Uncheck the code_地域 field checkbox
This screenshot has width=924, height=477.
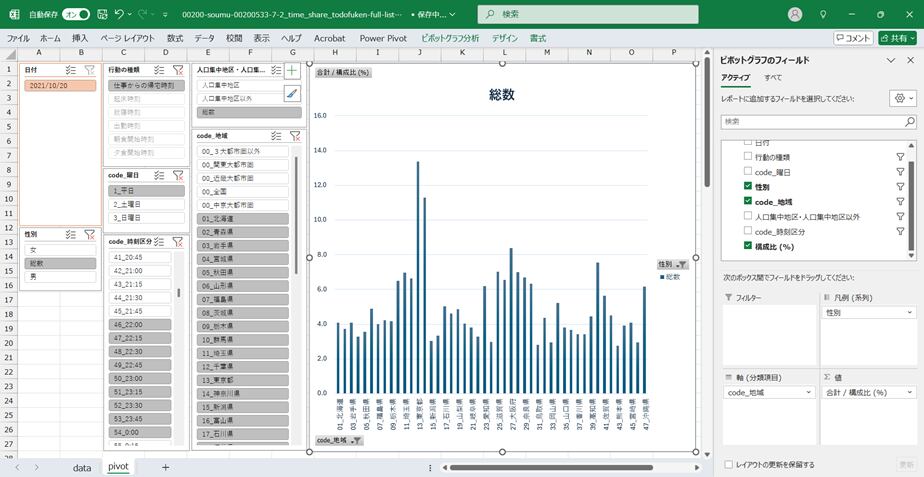748,201
